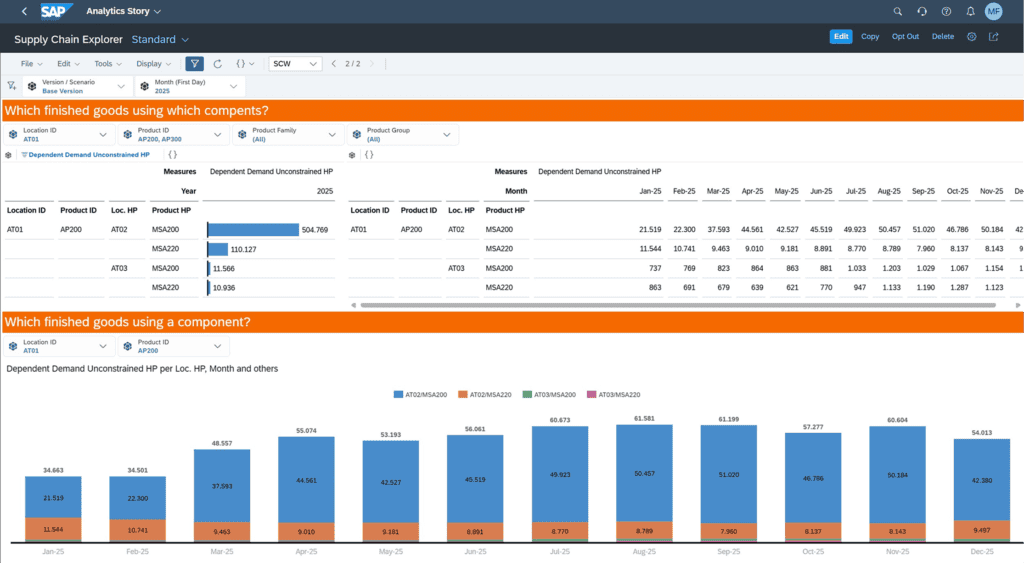The width and height of the screenshot is (1024, 563).
Task: Open the MF user profile avatar
Action: [993, 11]
